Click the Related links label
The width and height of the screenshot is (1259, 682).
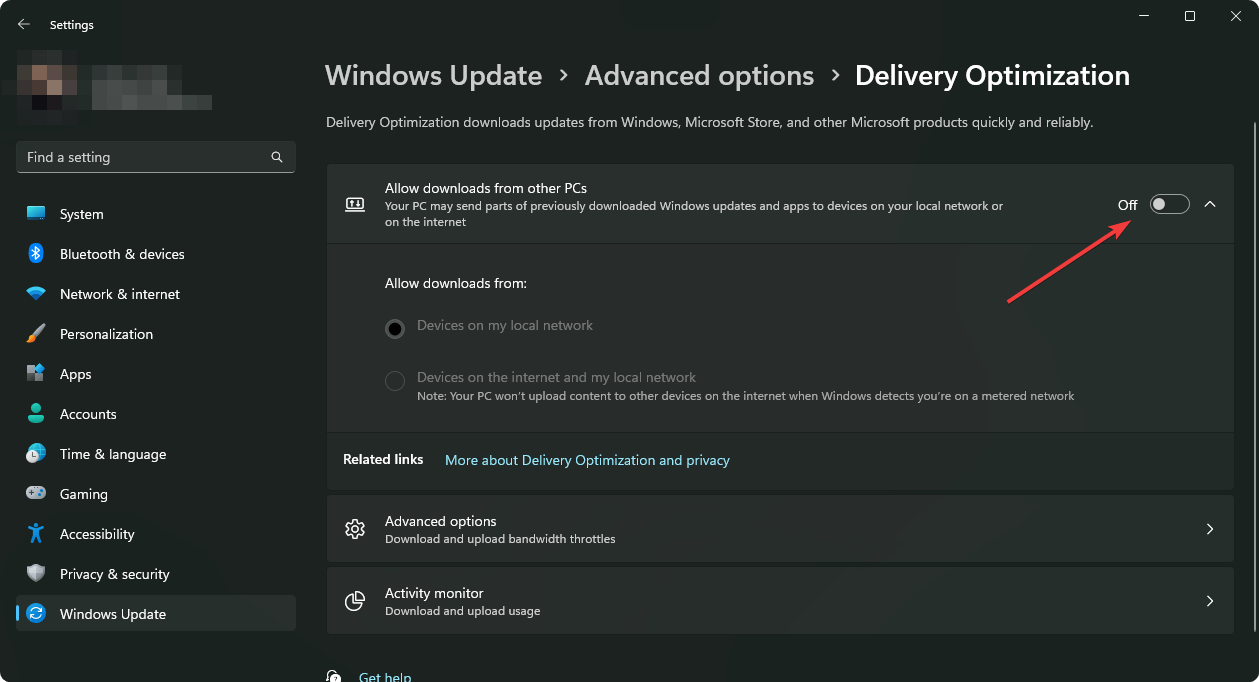pyautogui.click(x=383, y=460)
